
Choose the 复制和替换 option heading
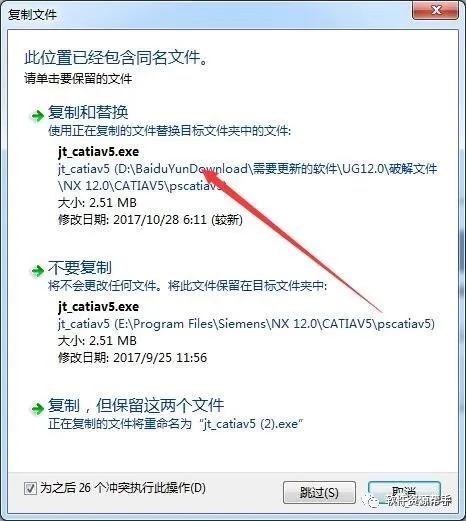tap(88, 112)
